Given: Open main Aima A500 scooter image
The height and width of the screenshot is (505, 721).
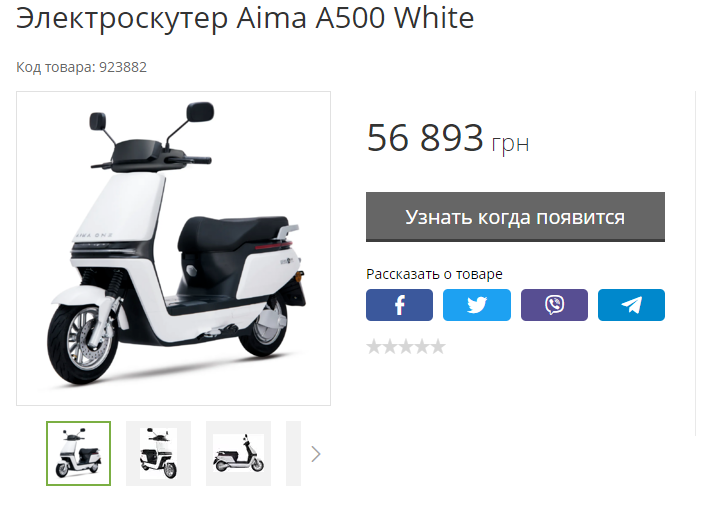Looking at the screenshot, I should (x=173, y=248).
